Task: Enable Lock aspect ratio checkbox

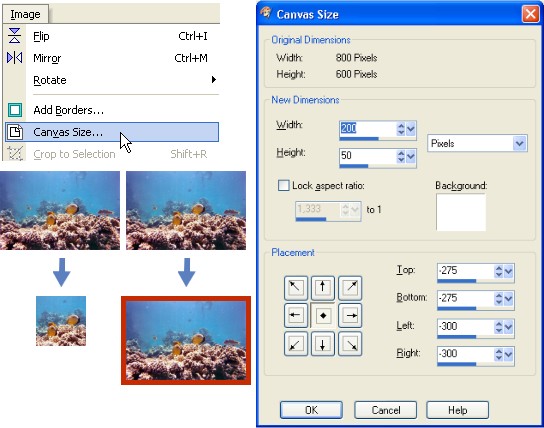Action: tap(283, 186)
